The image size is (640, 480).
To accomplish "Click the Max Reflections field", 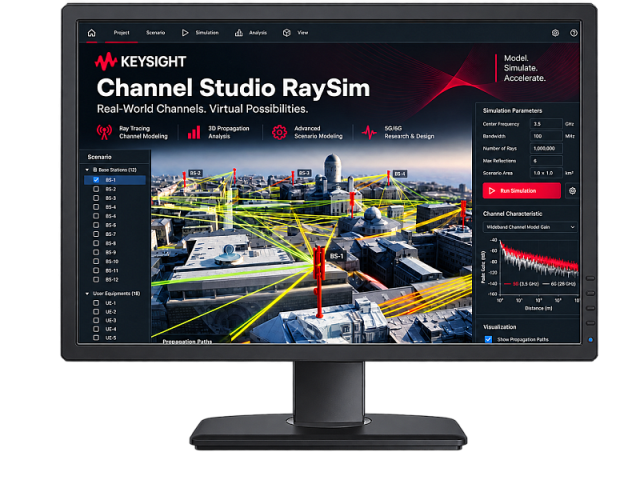I will coord(546,160).
